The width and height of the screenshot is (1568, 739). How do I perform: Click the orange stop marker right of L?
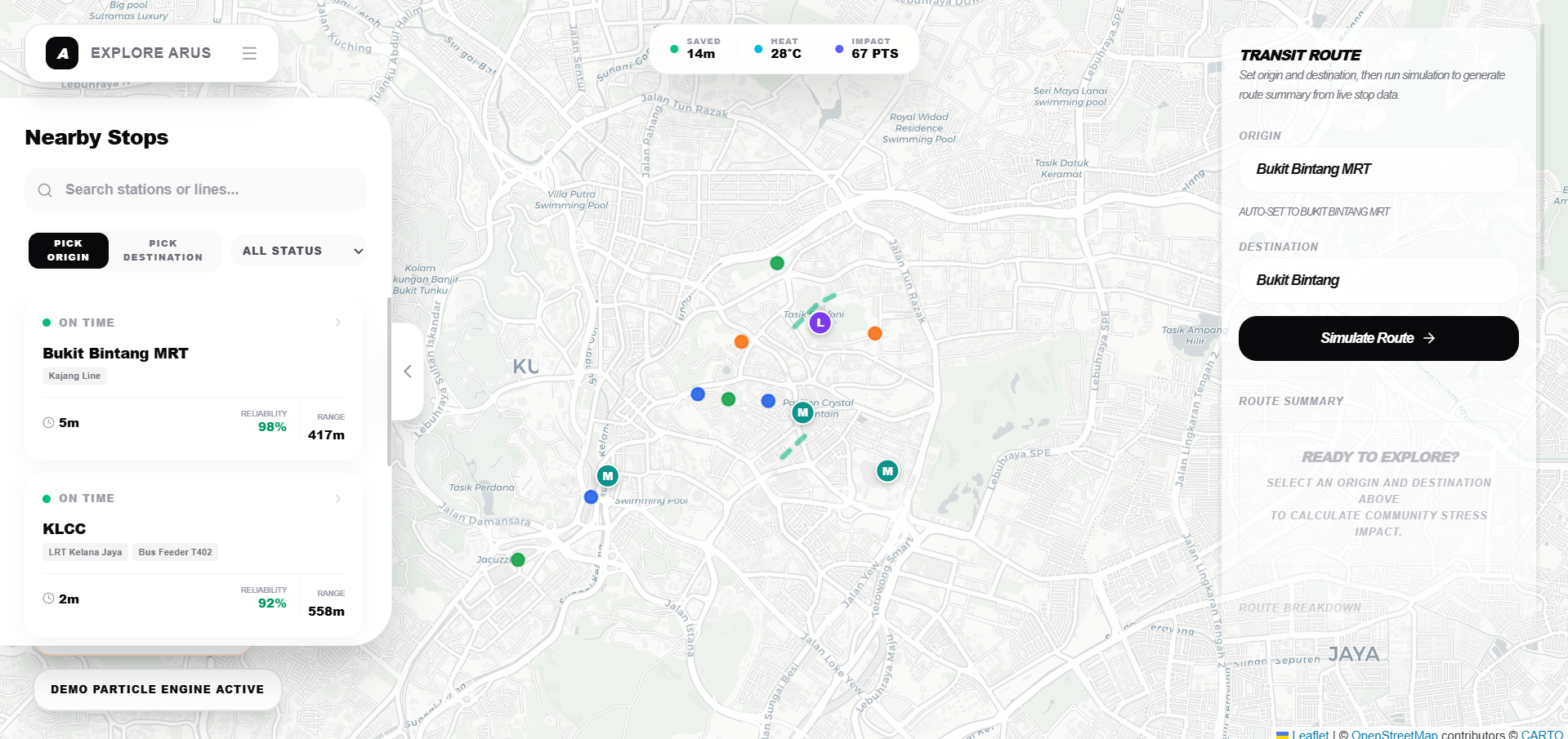click(874, 333)
